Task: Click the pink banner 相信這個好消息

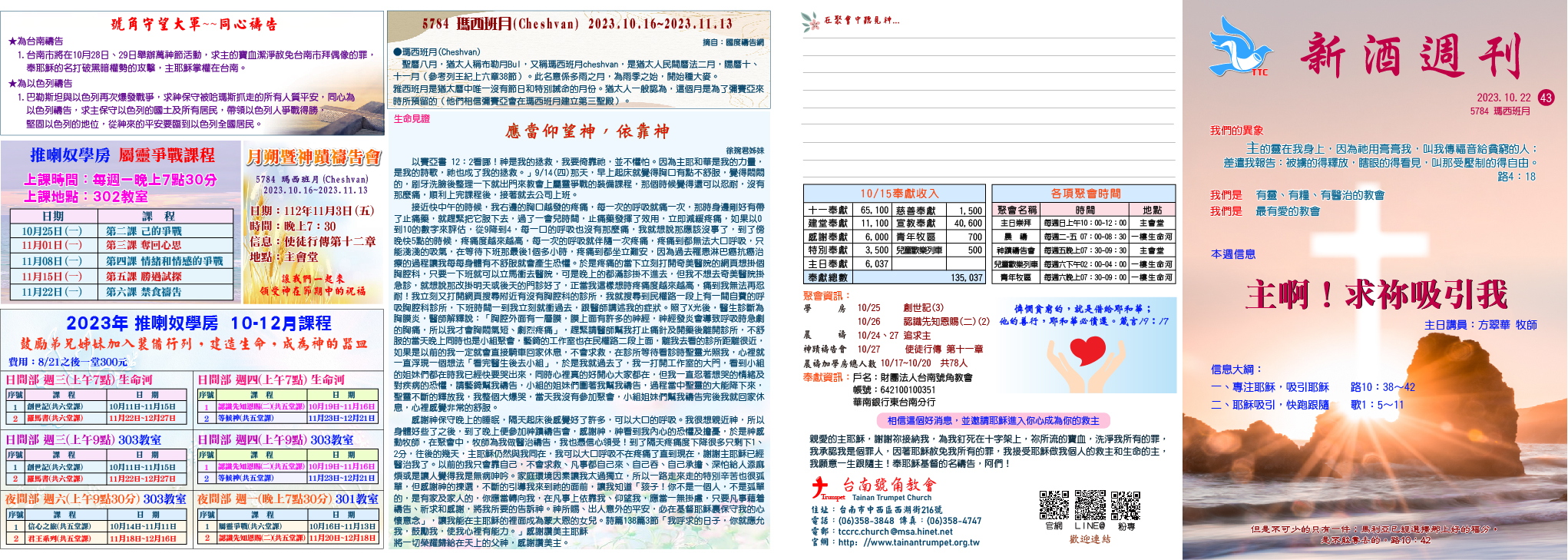Action: 993,420
